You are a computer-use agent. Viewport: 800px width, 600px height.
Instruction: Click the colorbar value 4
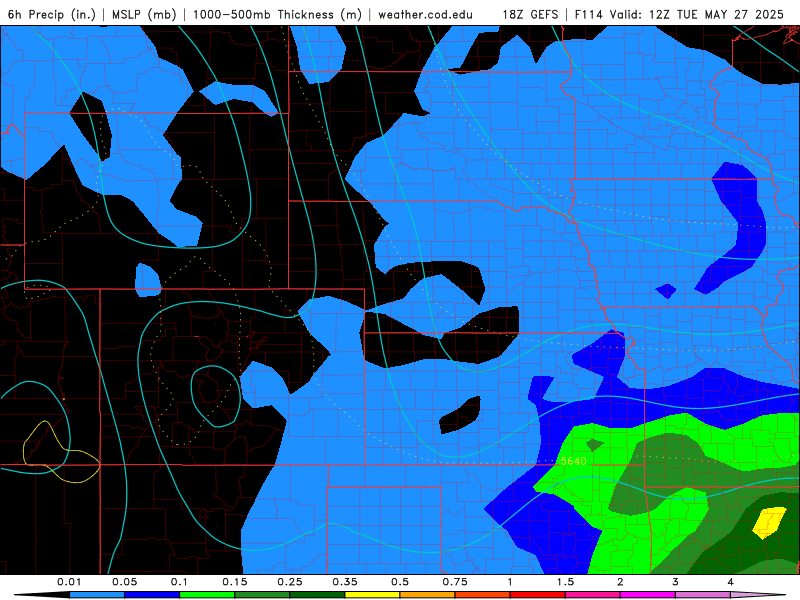point(731,582)
